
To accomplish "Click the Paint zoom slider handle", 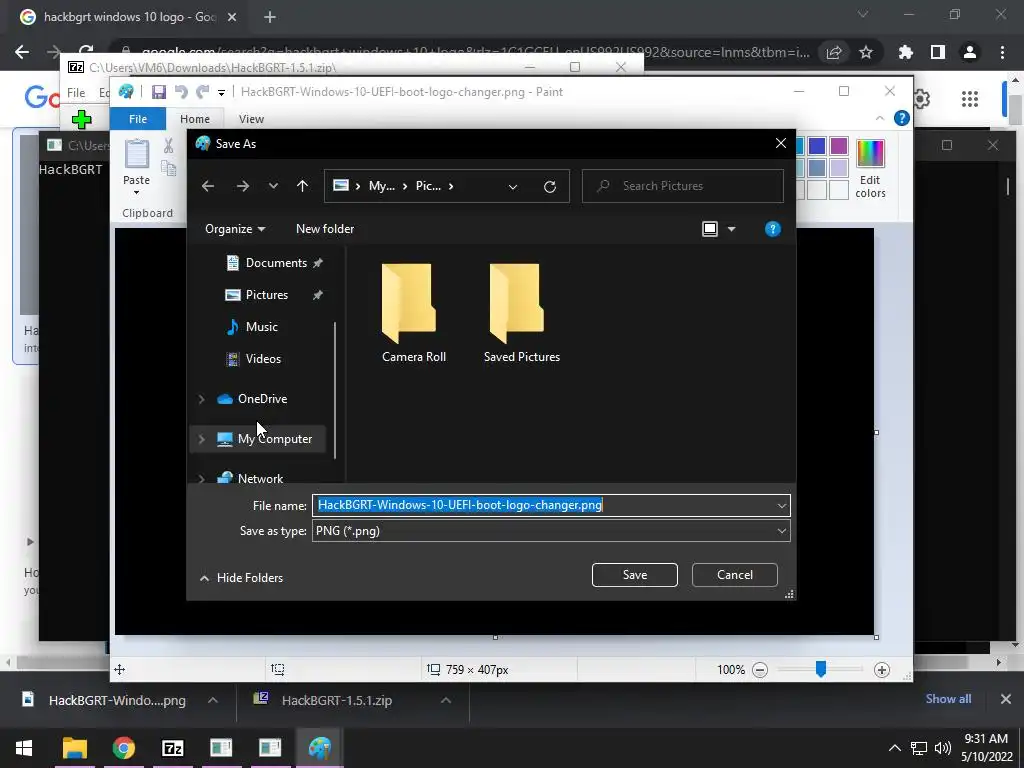I will (821, 669).
